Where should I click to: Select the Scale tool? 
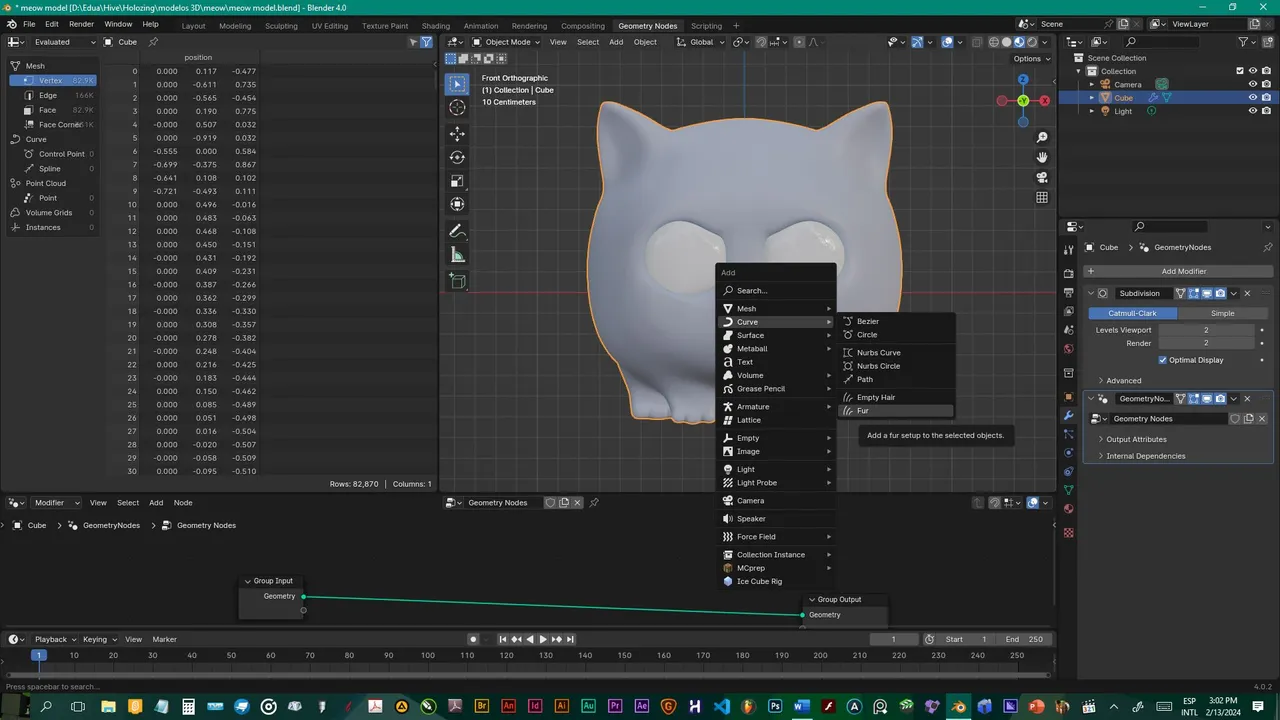457,181
